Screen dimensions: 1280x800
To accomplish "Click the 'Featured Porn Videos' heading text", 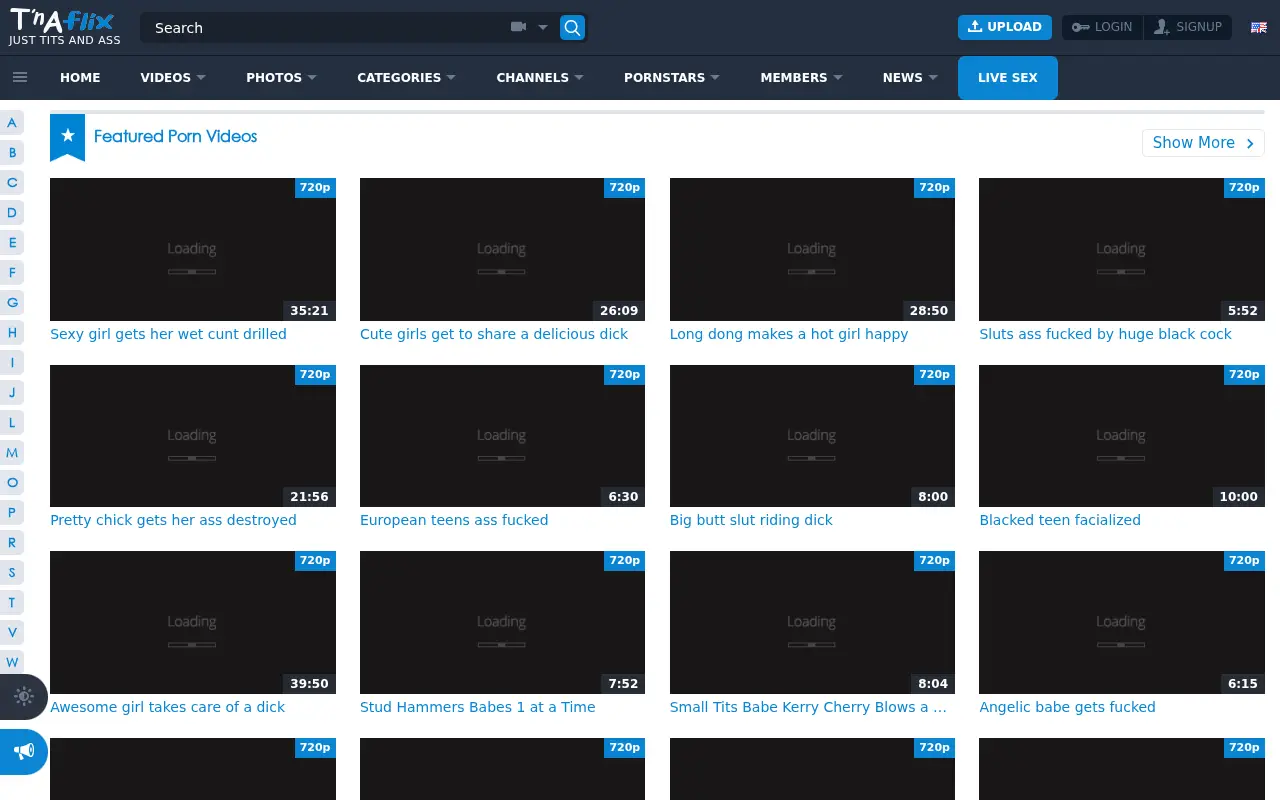I will [x=175, y=137].
